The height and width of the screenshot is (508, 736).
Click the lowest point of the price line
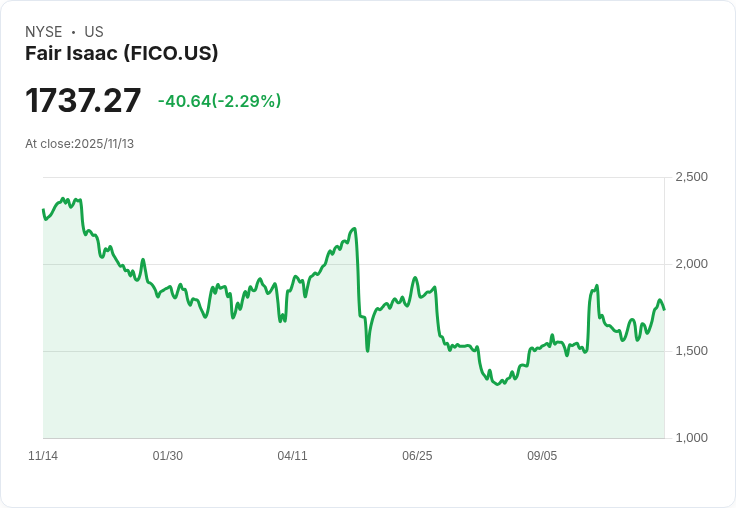pos(498,384)
